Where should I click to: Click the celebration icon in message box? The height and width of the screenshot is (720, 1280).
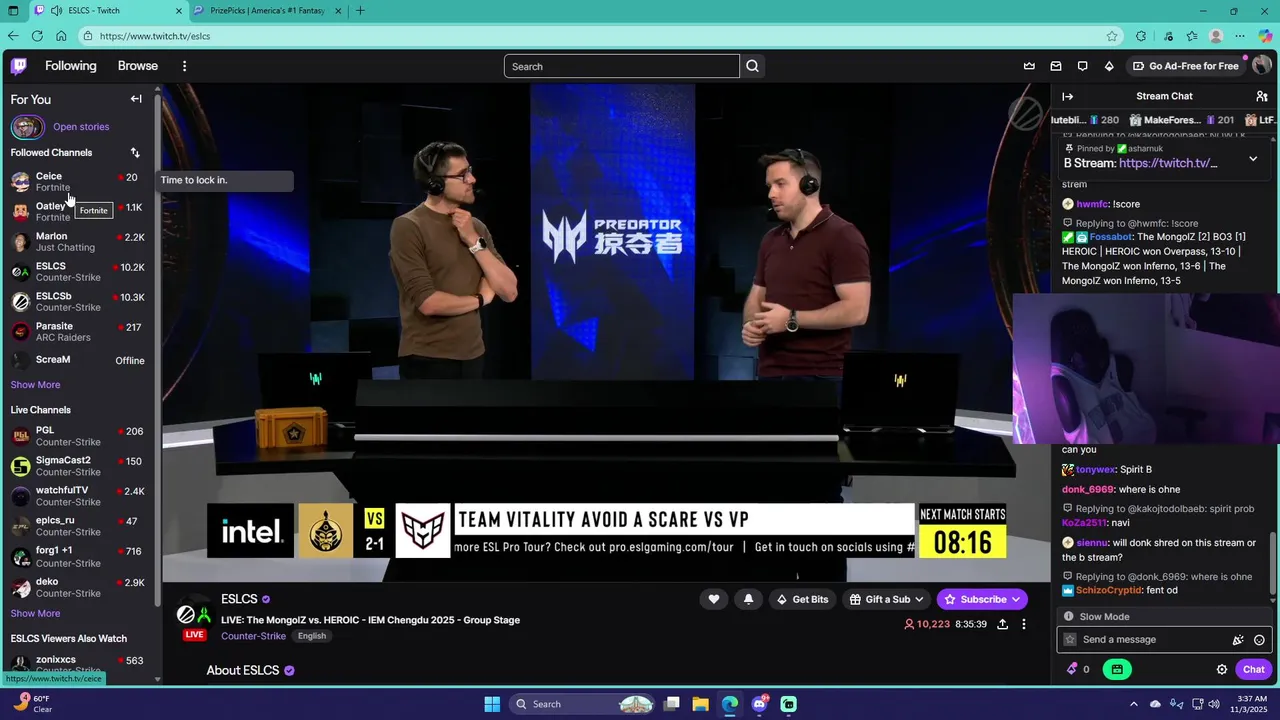pos(1238,640)
